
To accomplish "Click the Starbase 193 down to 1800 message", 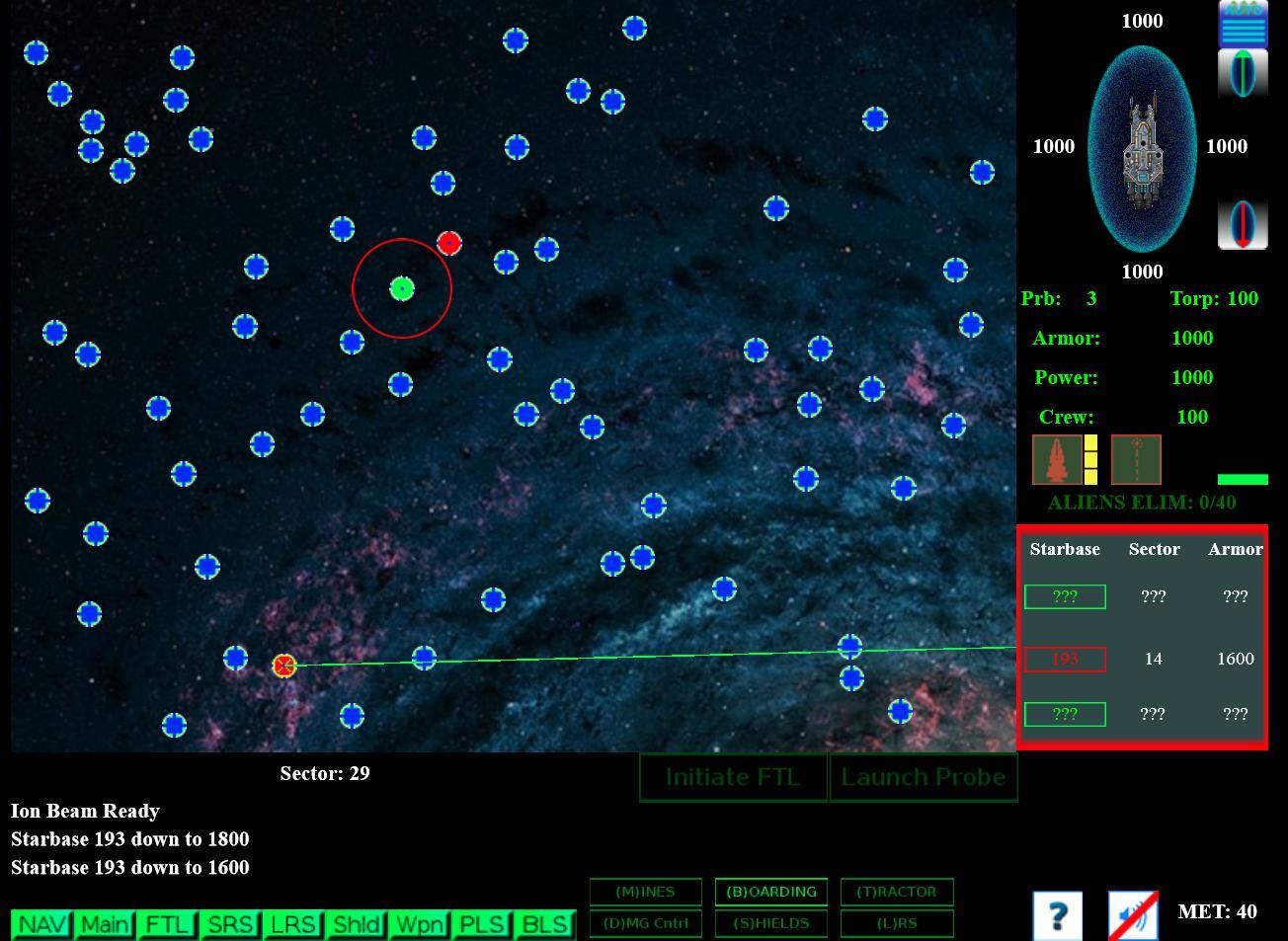I will click(129, 839).
